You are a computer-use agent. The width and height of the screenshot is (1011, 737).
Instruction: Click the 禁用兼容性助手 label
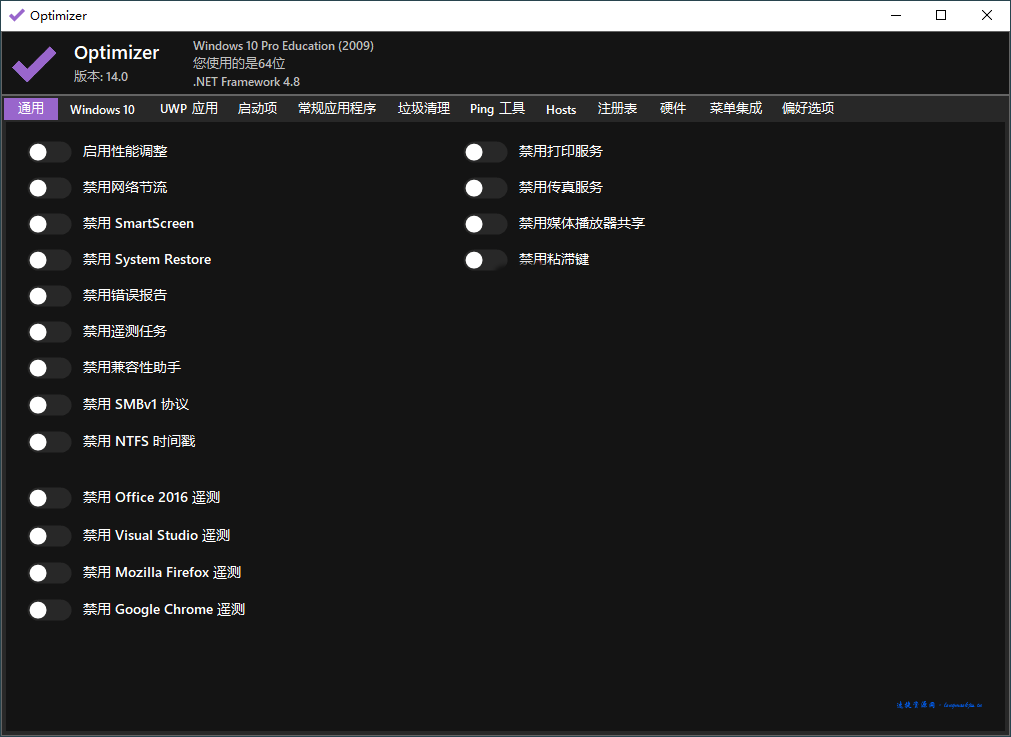[x=132, y=367]
